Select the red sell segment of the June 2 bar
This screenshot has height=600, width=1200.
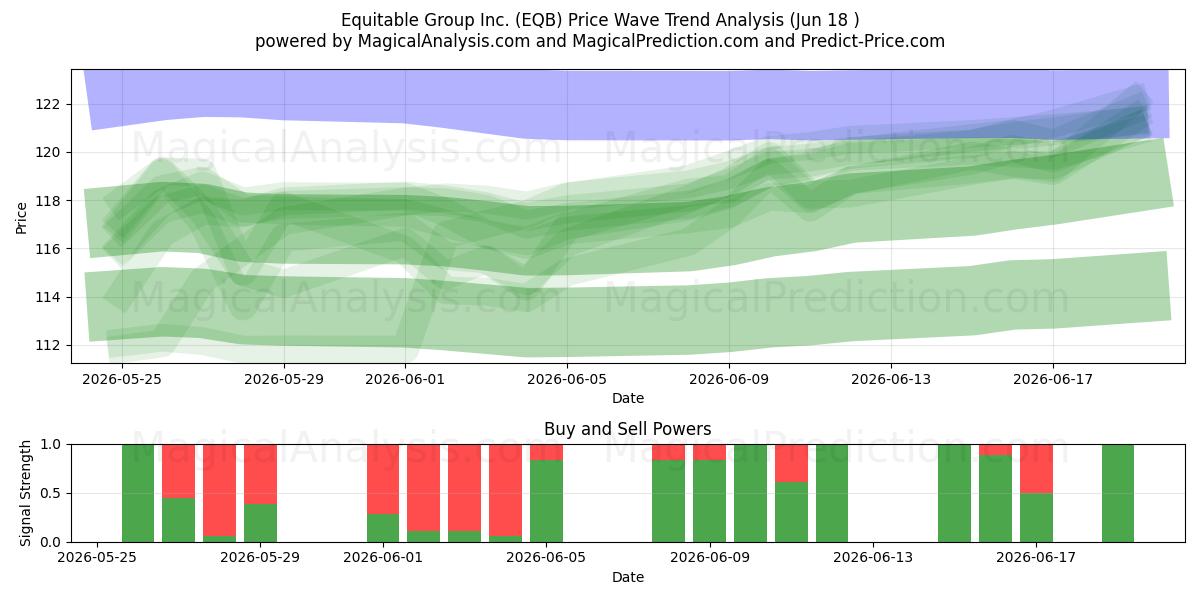click(423, 487)
